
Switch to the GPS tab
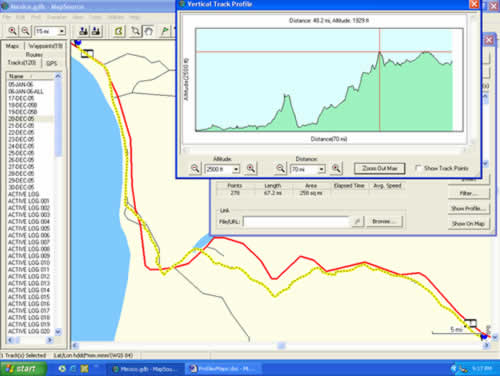(x=52, y=63)
